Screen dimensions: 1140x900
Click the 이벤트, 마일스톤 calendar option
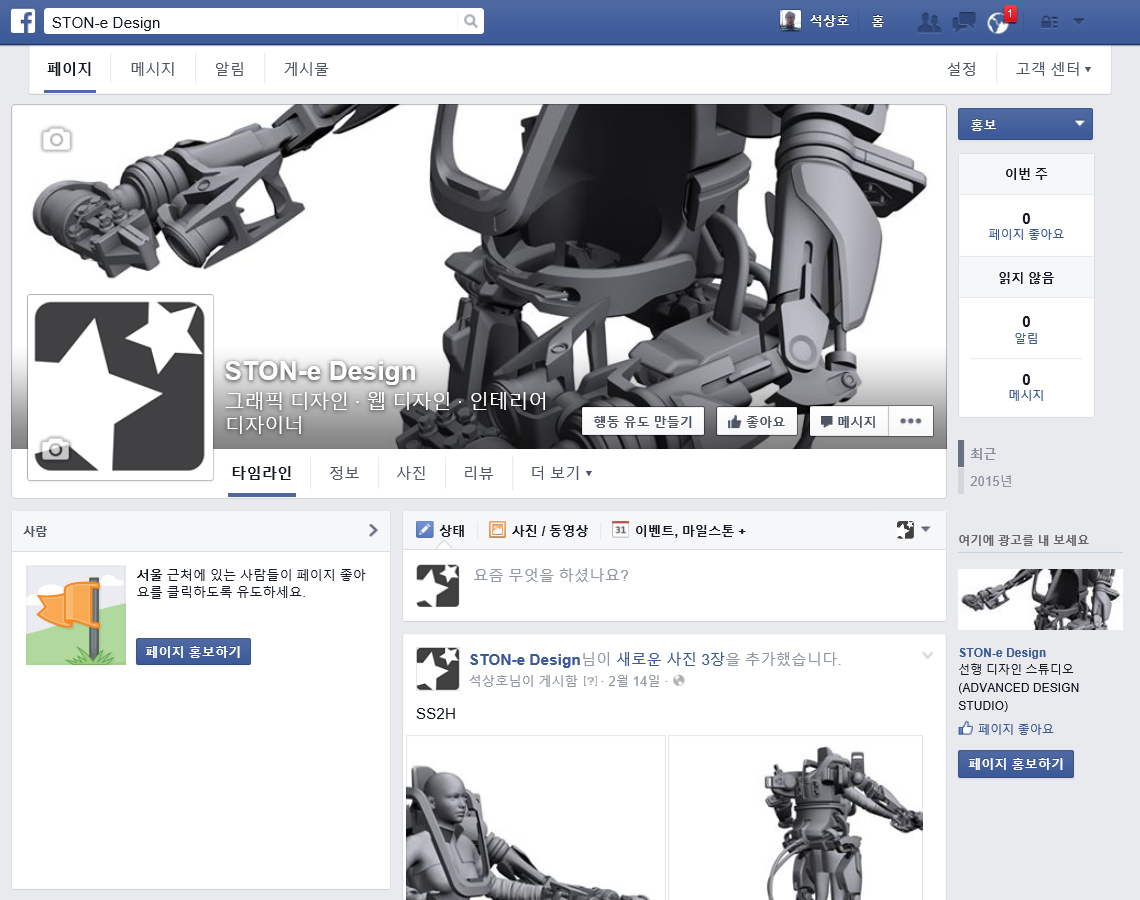click(679, 531)
